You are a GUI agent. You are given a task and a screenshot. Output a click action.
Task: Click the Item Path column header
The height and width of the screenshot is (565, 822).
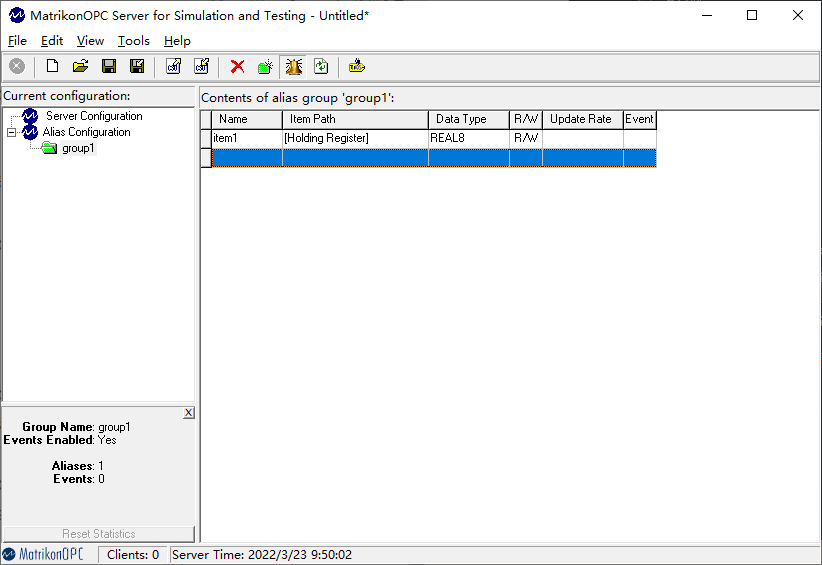pos(355,119)
